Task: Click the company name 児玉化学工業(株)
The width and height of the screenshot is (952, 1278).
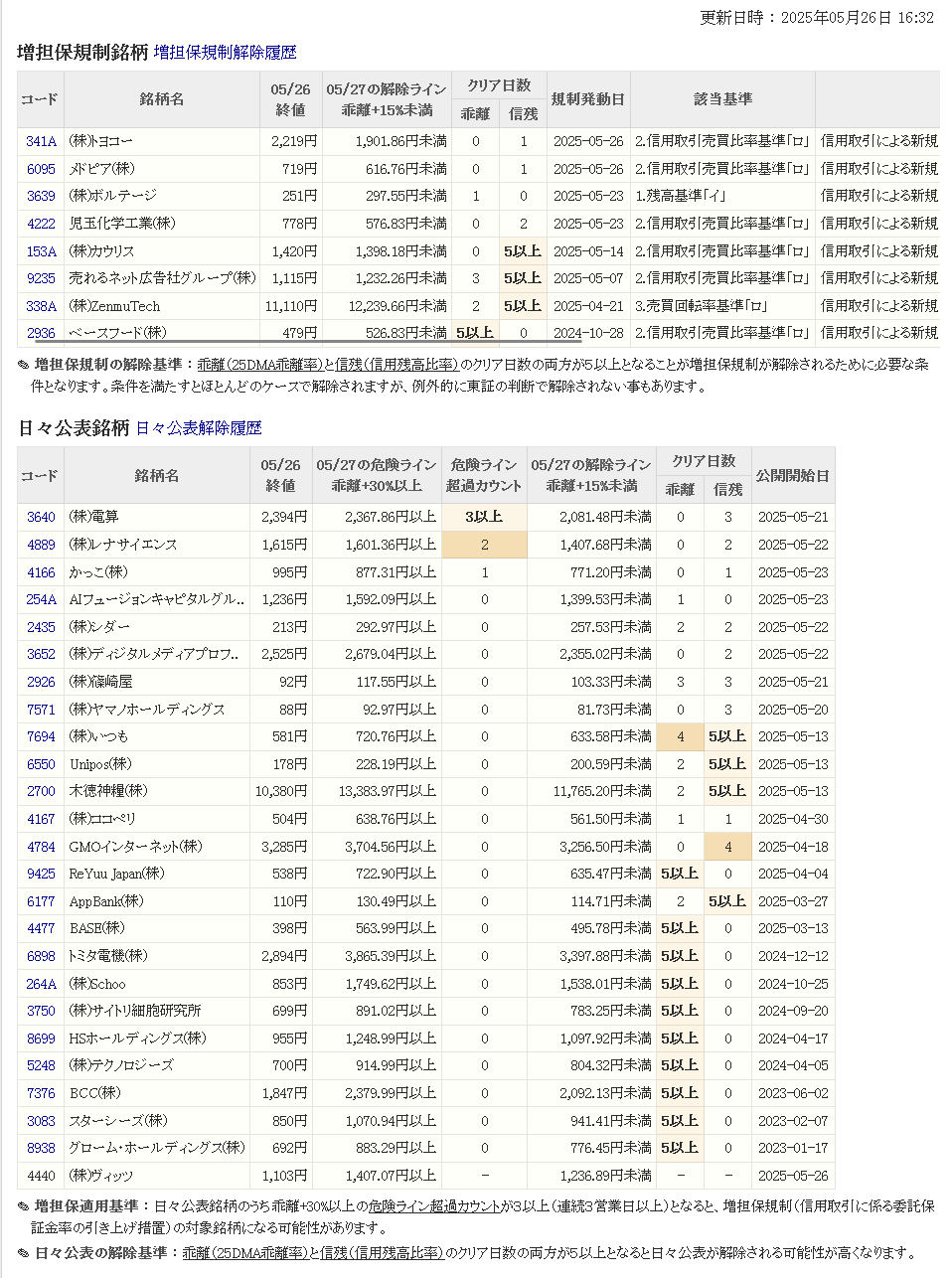Action: [122, 224]
